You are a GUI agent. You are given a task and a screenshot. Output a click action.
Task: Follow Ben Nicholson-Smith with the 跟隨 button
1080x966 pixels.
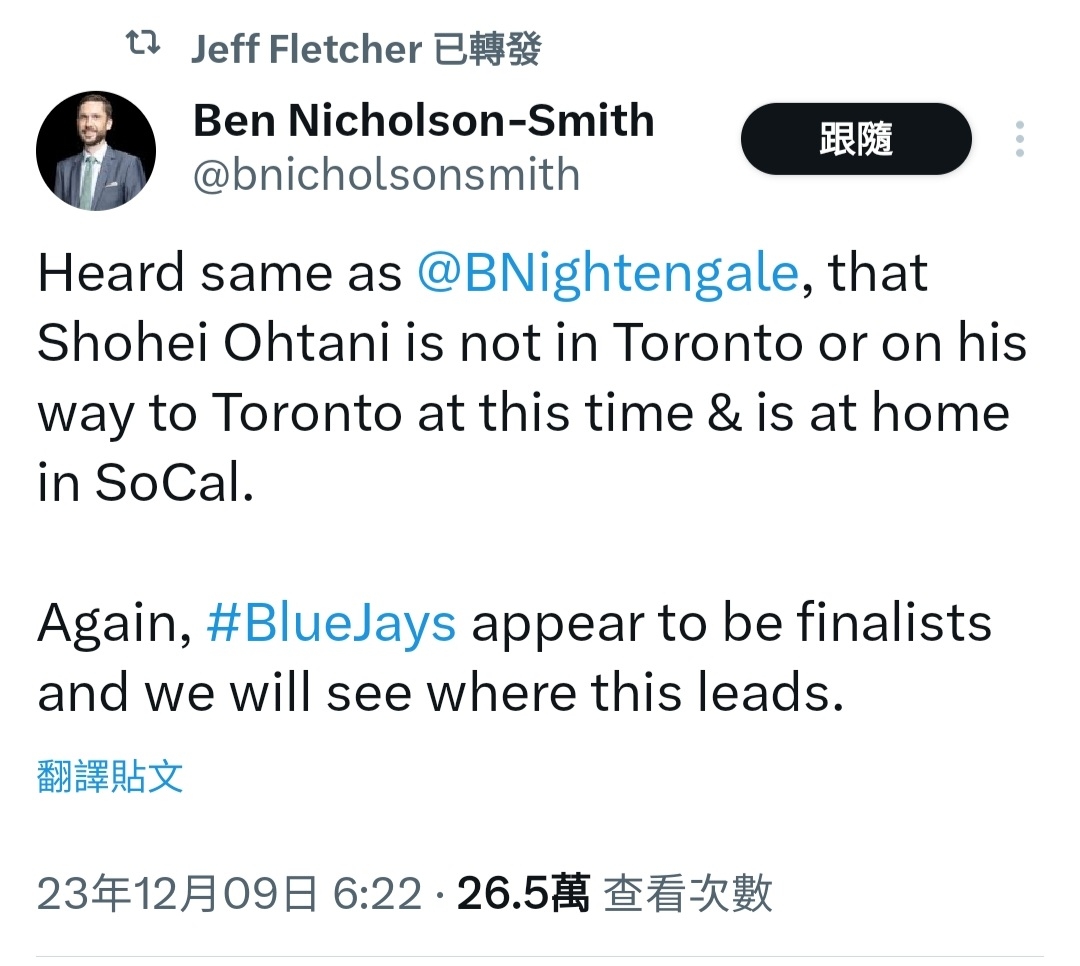coord(856,138)
